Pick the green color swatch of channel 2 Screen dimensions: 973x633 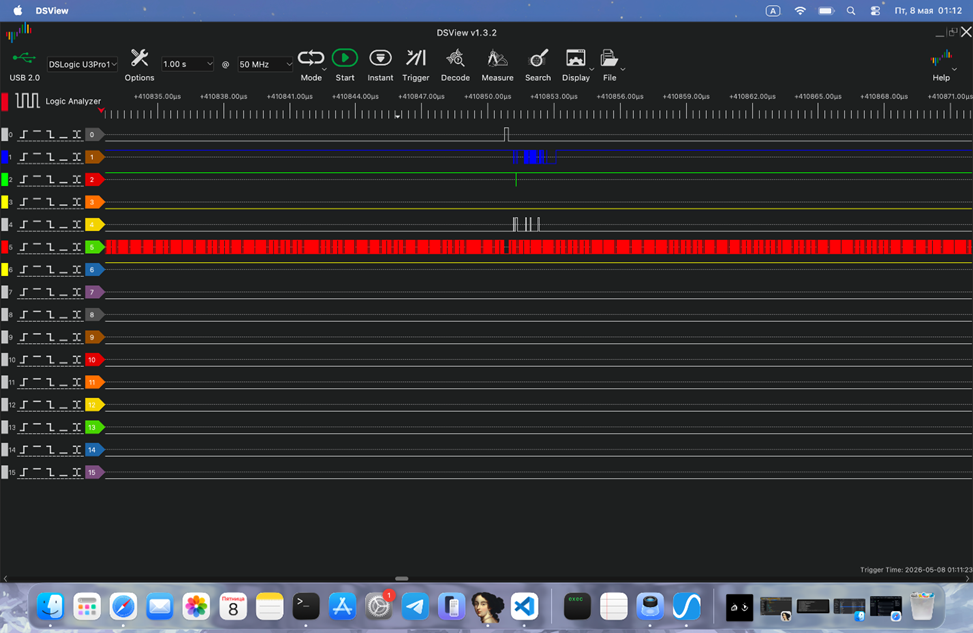(5, 179)
